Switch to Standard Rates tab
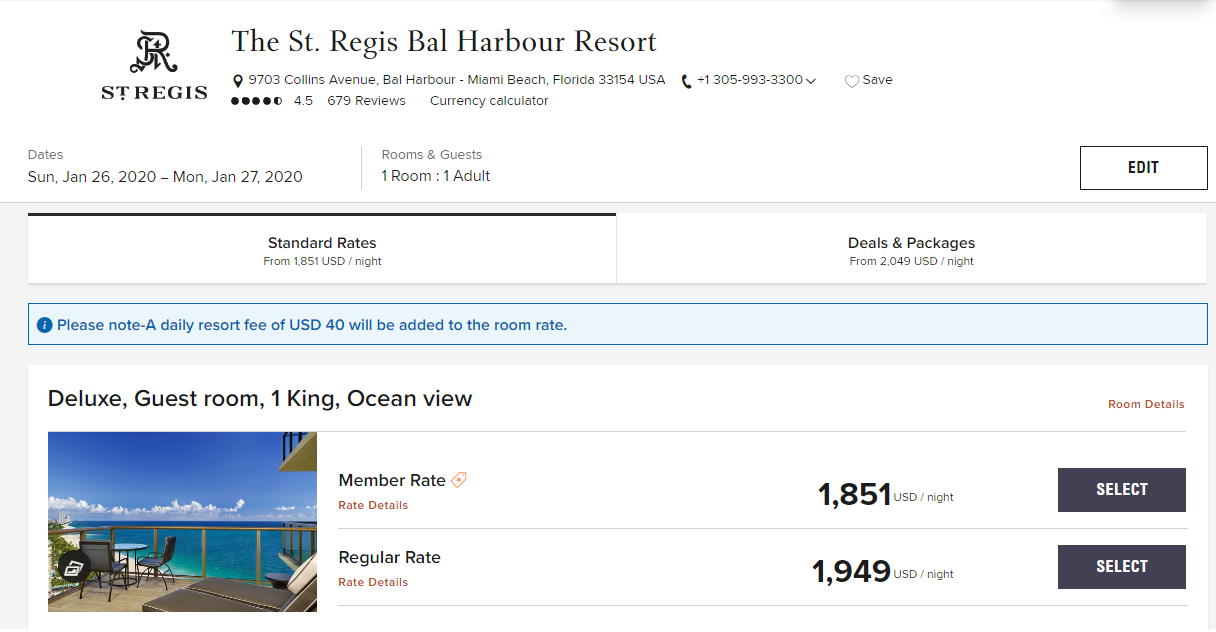Image resolution: width=1216 pixels, height=632 pixels. [x=322, y=251]
